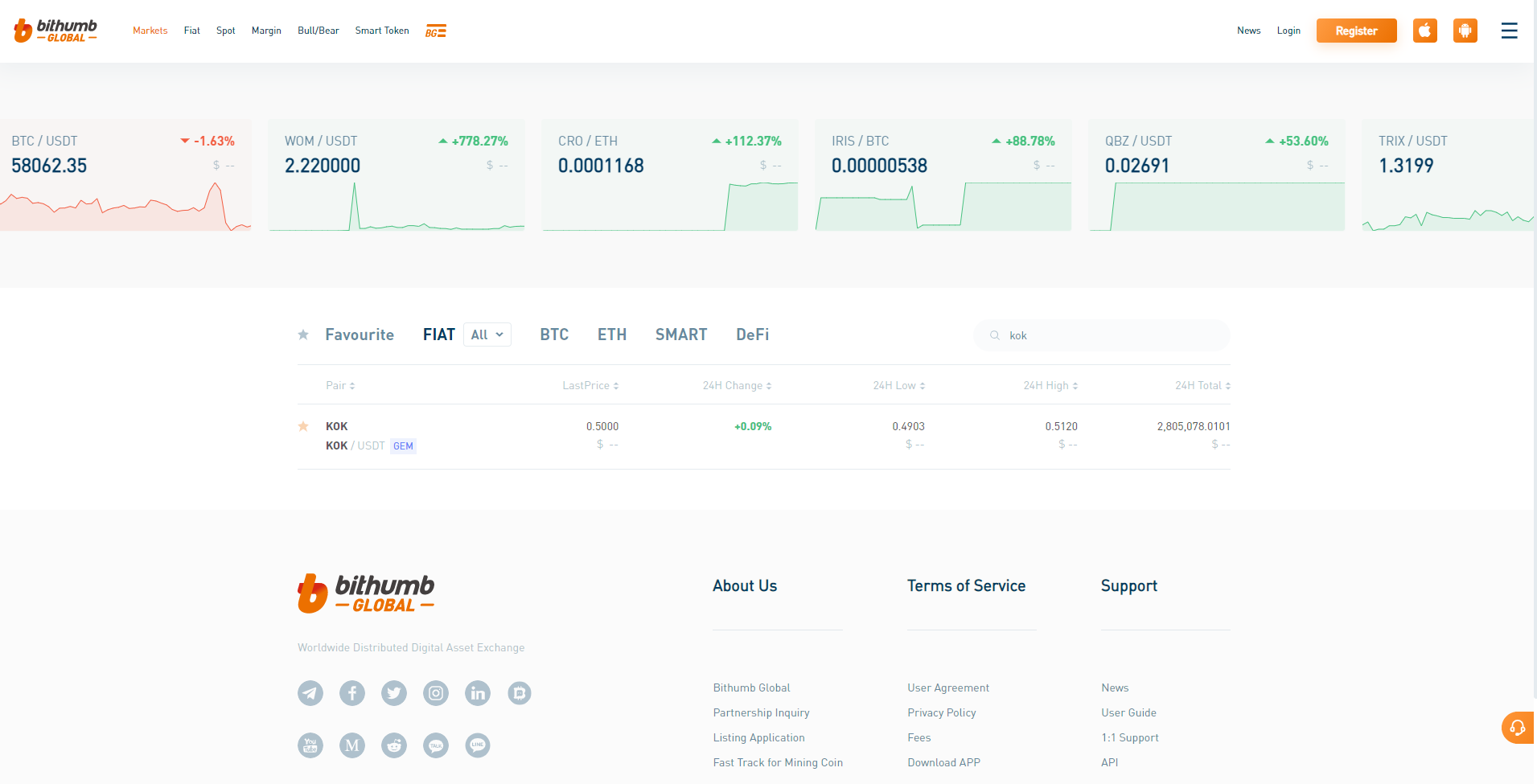Click the search field containing kok
Image resolution: width=1537 pixels, height=784 pixels.
[x=1102, y=335]
